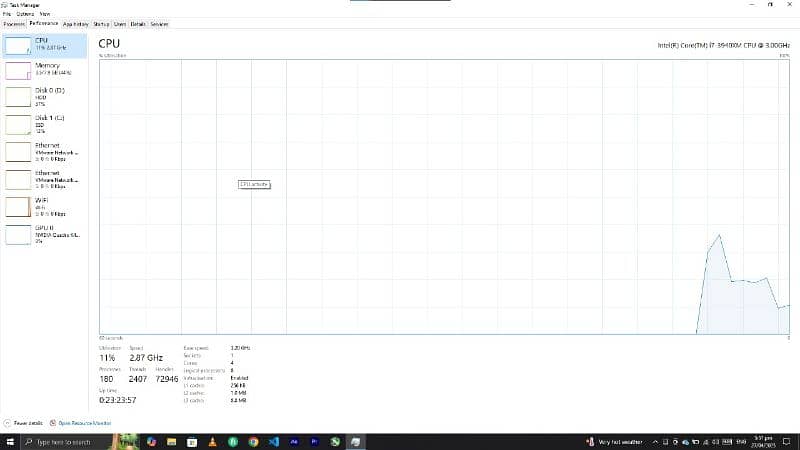Click the up time 0:23:23:57

(x=117, y=400)
